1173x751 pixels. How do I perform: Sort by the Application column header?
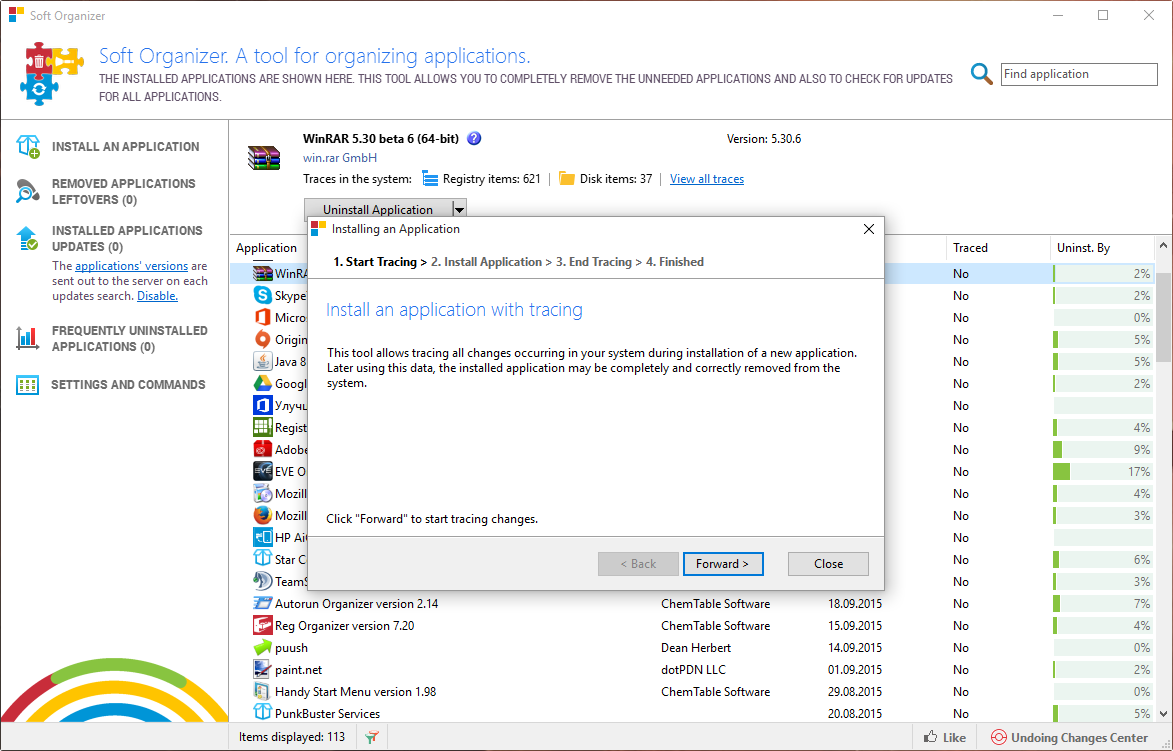[266, 248]
